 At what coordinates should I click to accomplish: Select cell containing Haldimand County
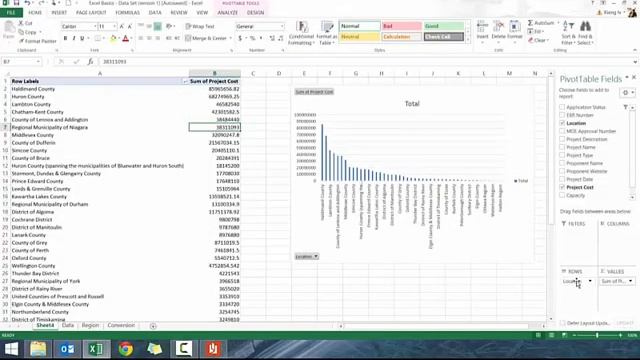(99, 89)
